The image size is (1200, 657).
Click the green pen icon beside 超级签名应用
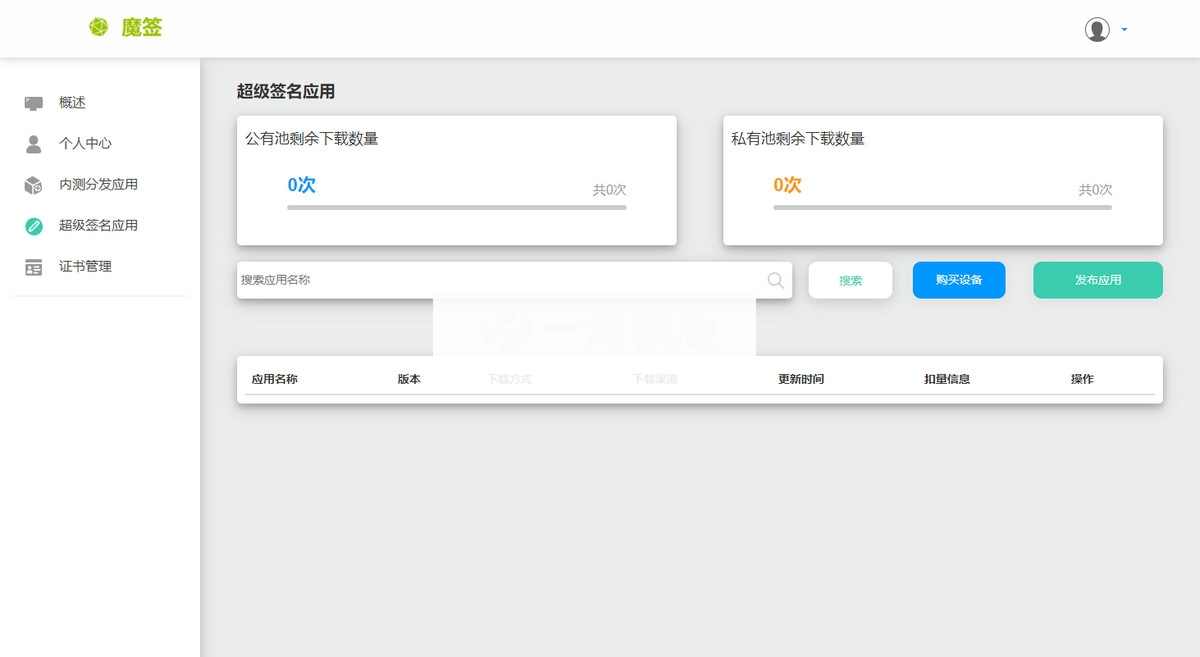(32, 225)
